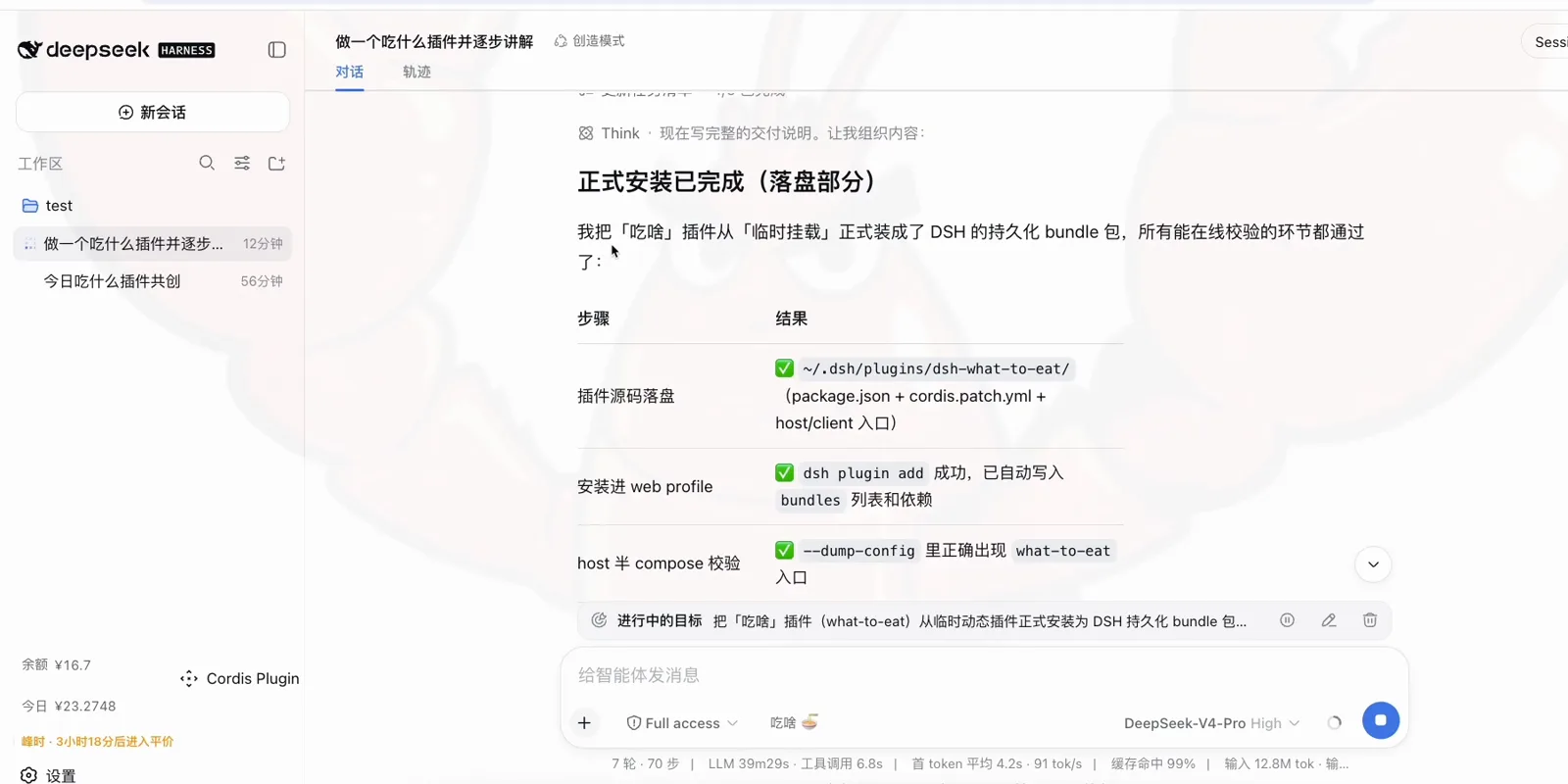This screenshot has height=784, width=1568.
Task: Focus the 给智能体发消息 message input
Action: coord(984,675)
